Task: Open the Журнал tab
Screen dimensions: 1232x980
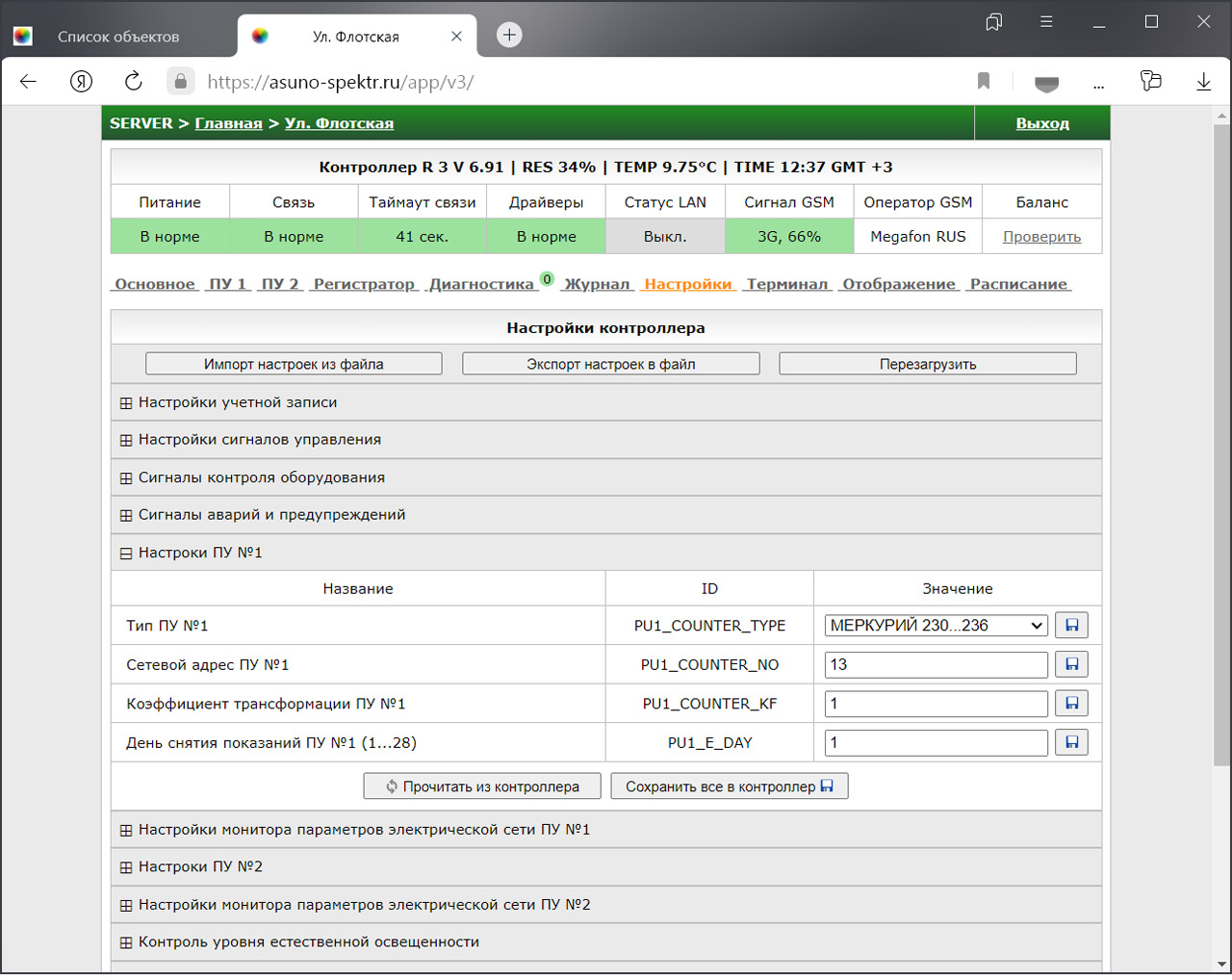Action: click(x=597, y=284)
